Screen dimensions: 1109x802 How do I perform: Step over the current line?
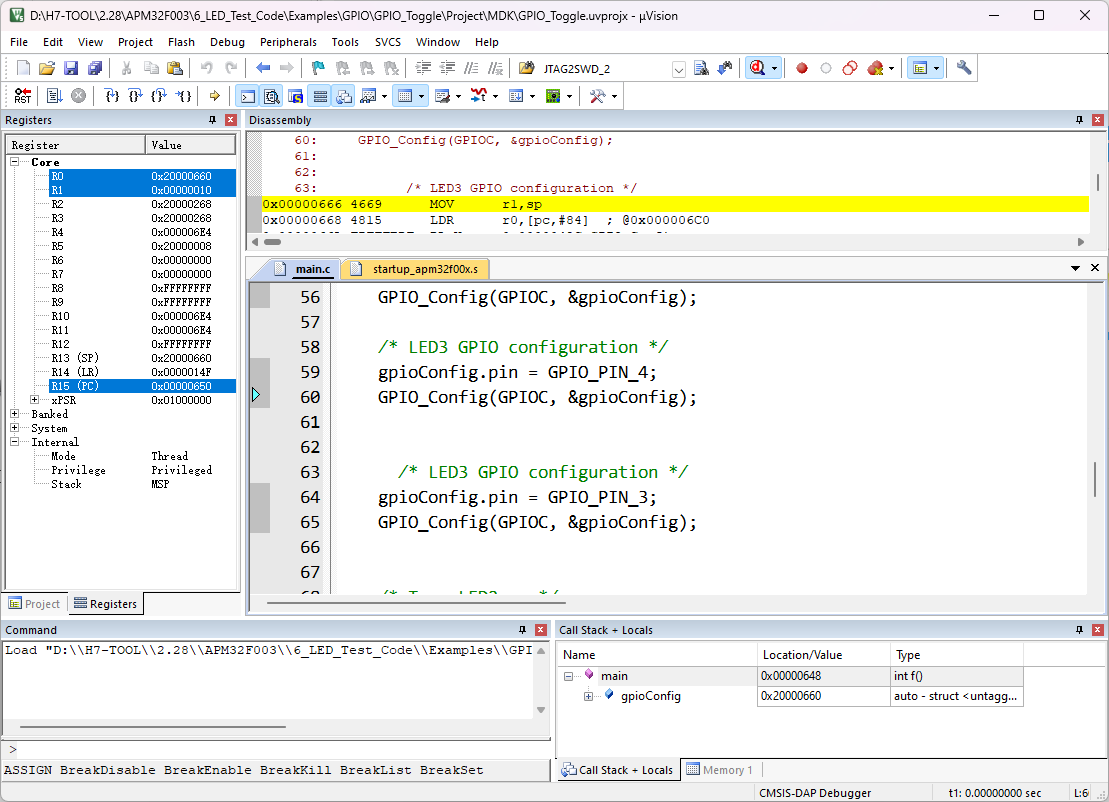[136, 96]
